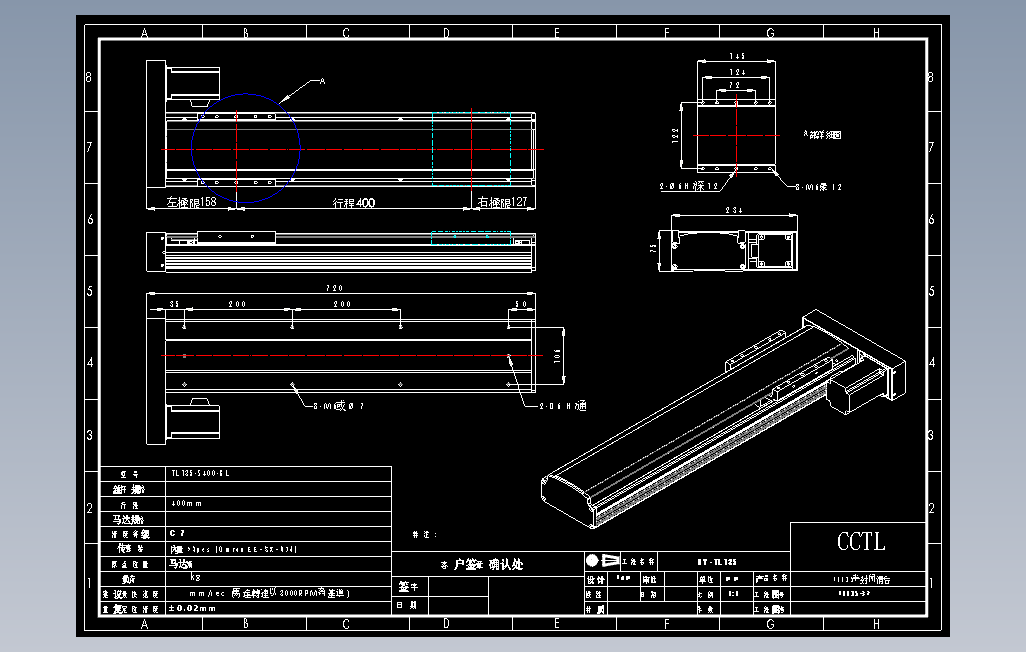Select the 2-Ø6H 深12 callout in detail view
Screen dimensions: 1026x652
coord(689,187)
